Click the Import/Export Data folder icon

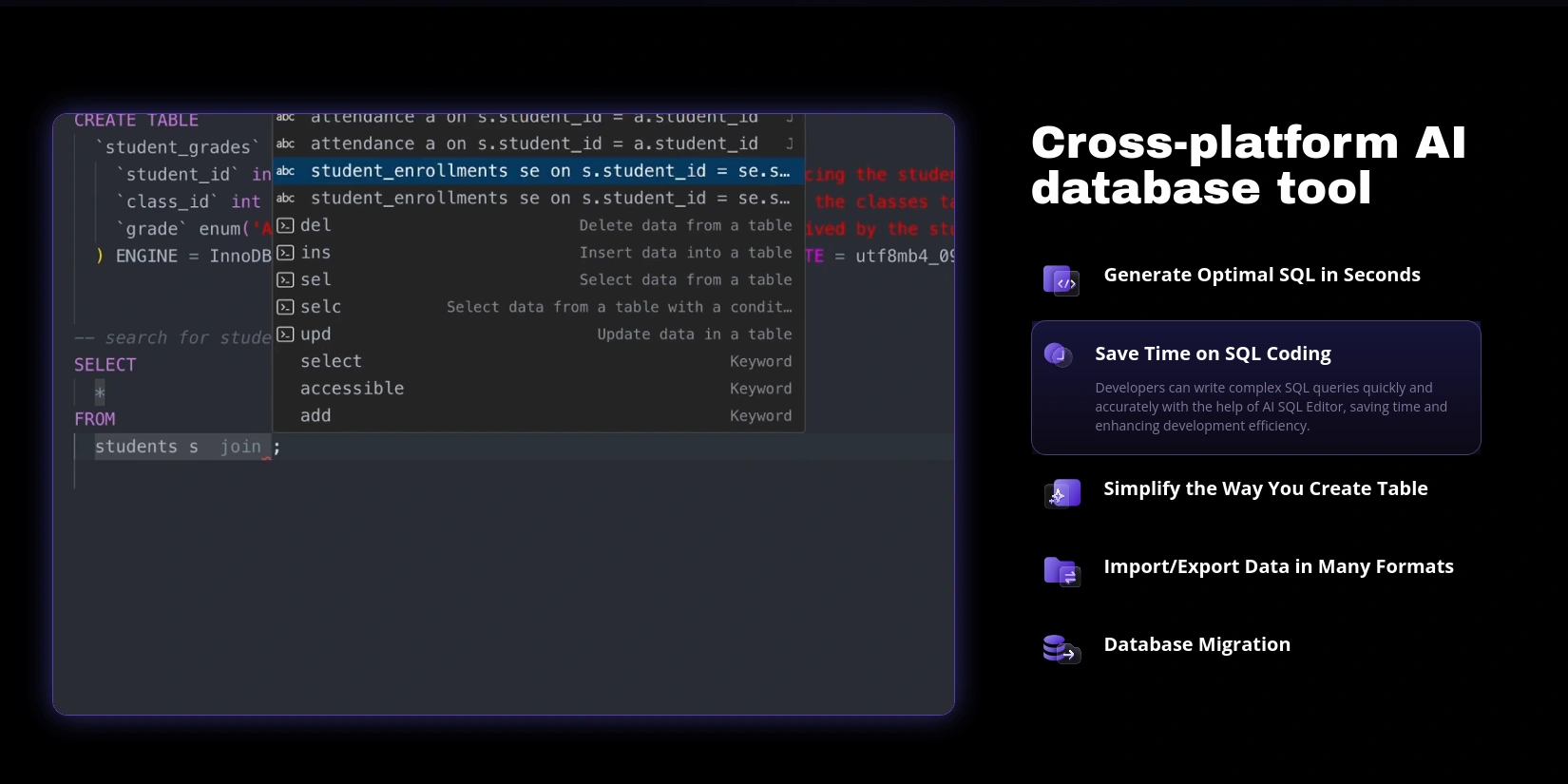[1061, 571]
